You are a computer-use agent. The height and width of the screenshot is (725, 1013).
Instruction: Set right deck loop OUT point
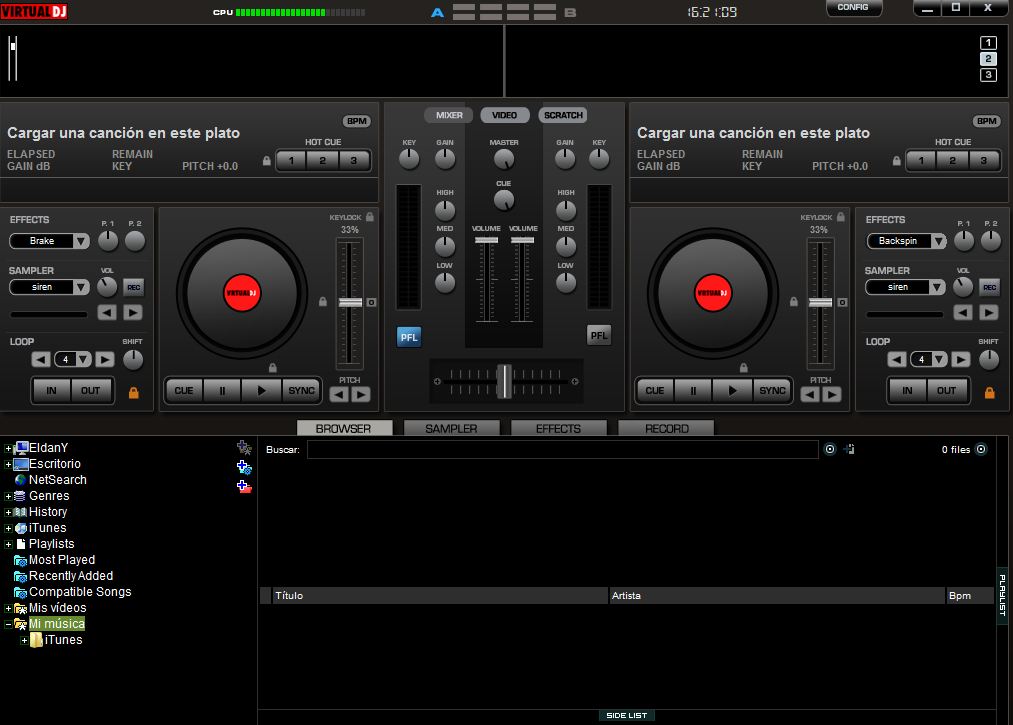pyautogui.click(x=946, y=391)
